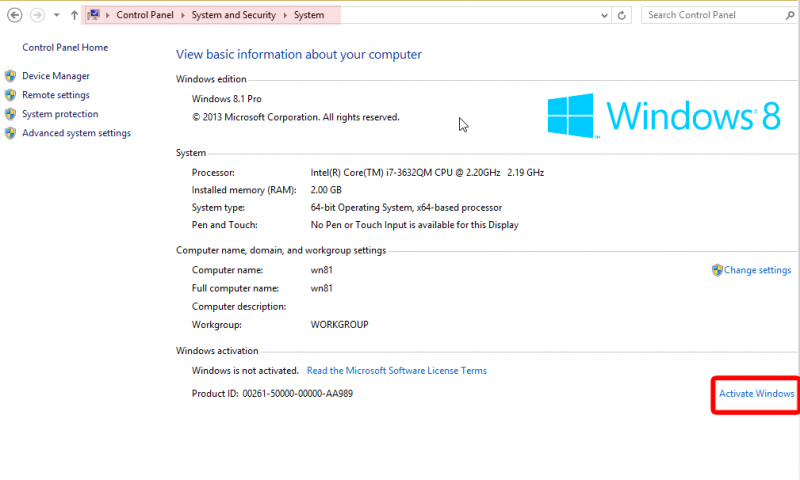Read the Microsoft Software License Terms
Viewport: 800px width, 480px height.
click(396, 371)
